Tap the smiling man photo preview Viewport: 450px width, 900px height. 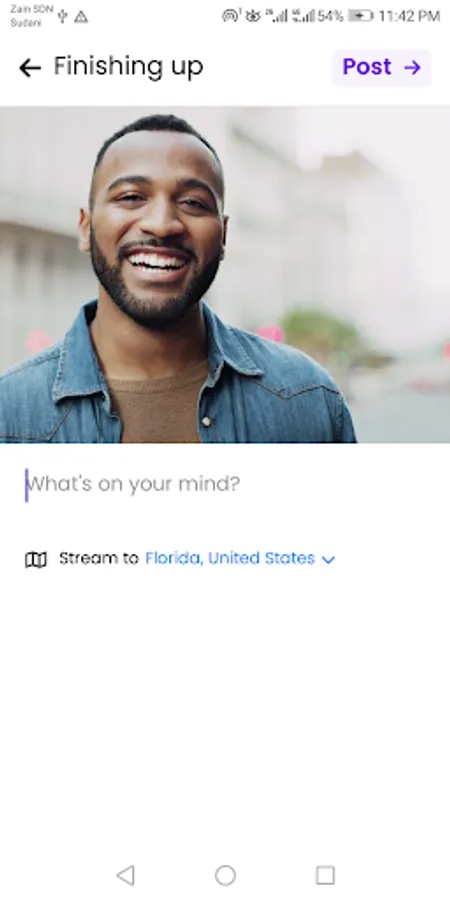click(225, 274)
